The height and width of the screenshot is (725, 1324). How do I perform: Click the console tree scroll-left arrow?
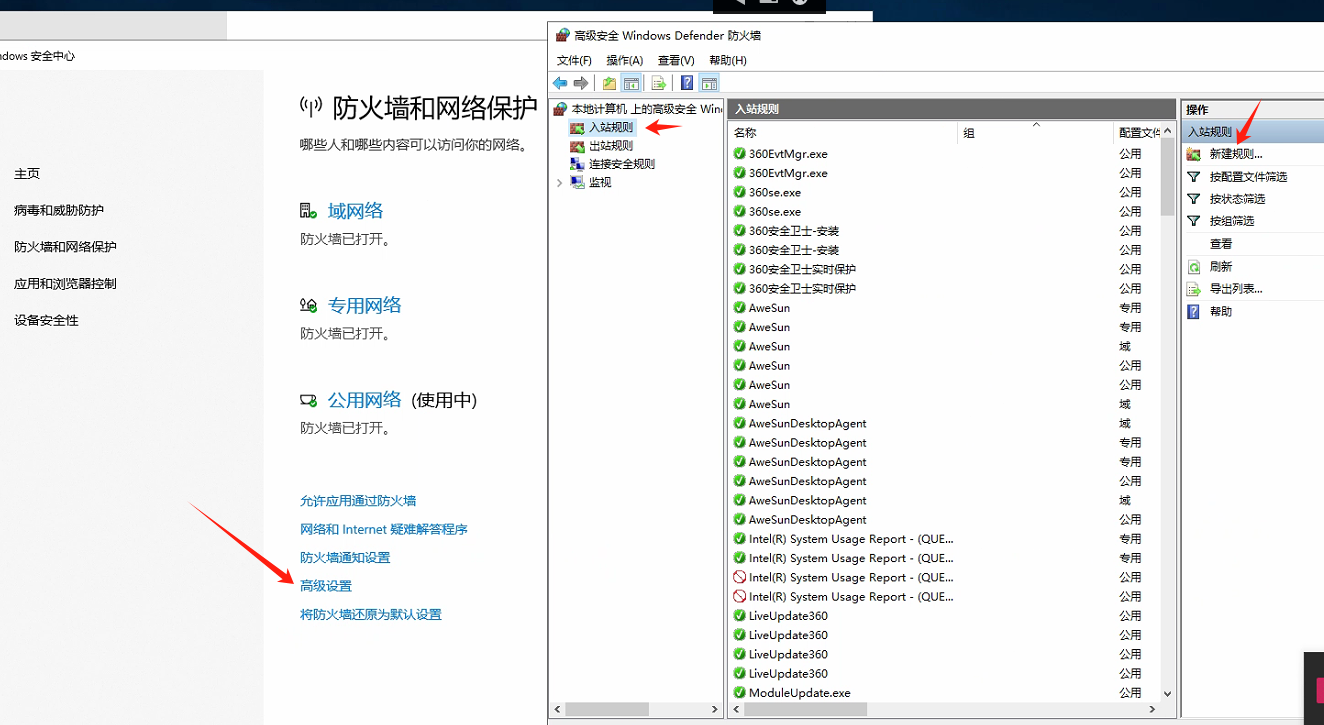tap(558, 709)
